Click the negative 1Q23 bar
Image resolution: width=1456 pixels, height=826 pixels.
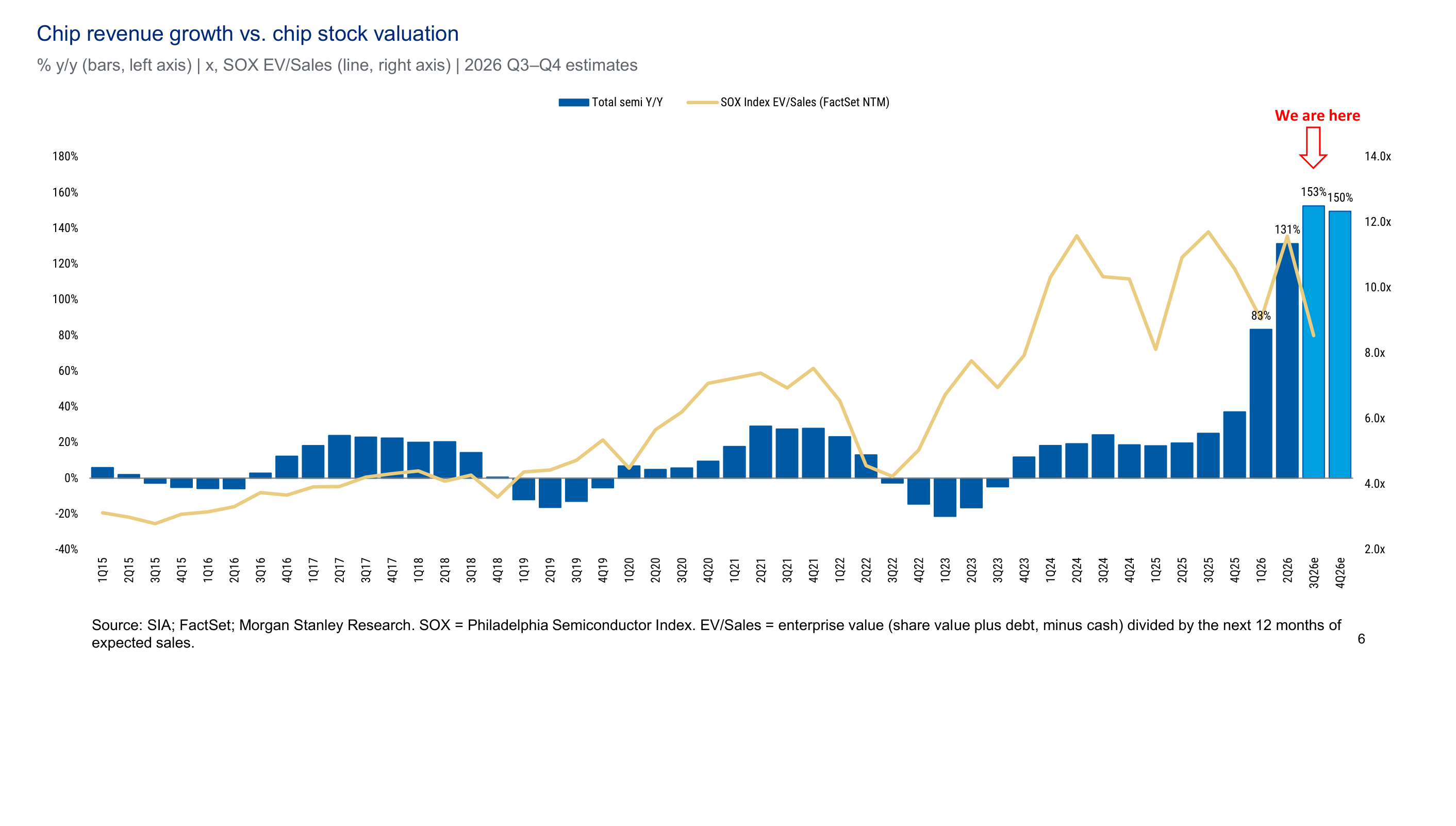(x=945, y=498)
